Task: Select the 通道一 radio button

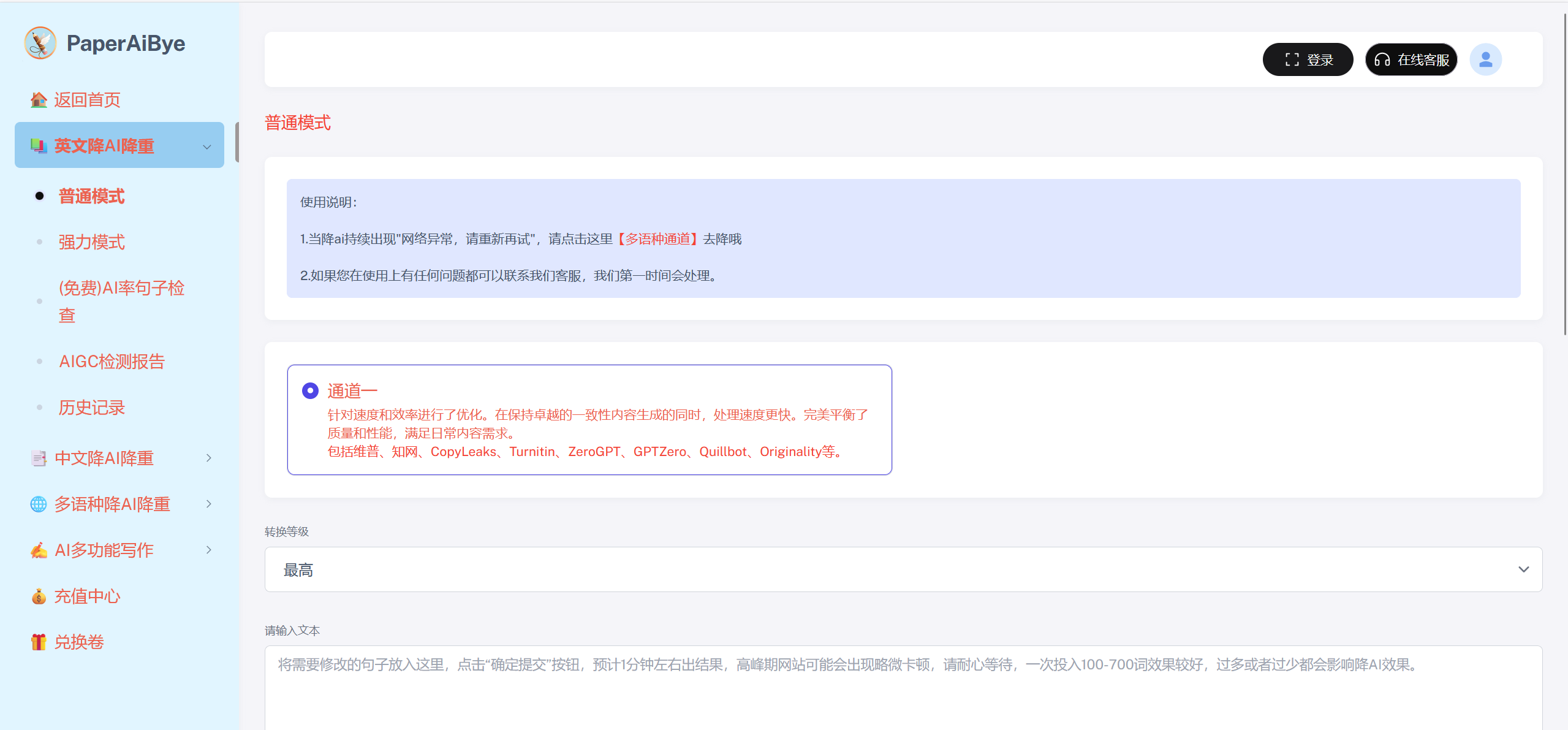Action: [310, 390]
